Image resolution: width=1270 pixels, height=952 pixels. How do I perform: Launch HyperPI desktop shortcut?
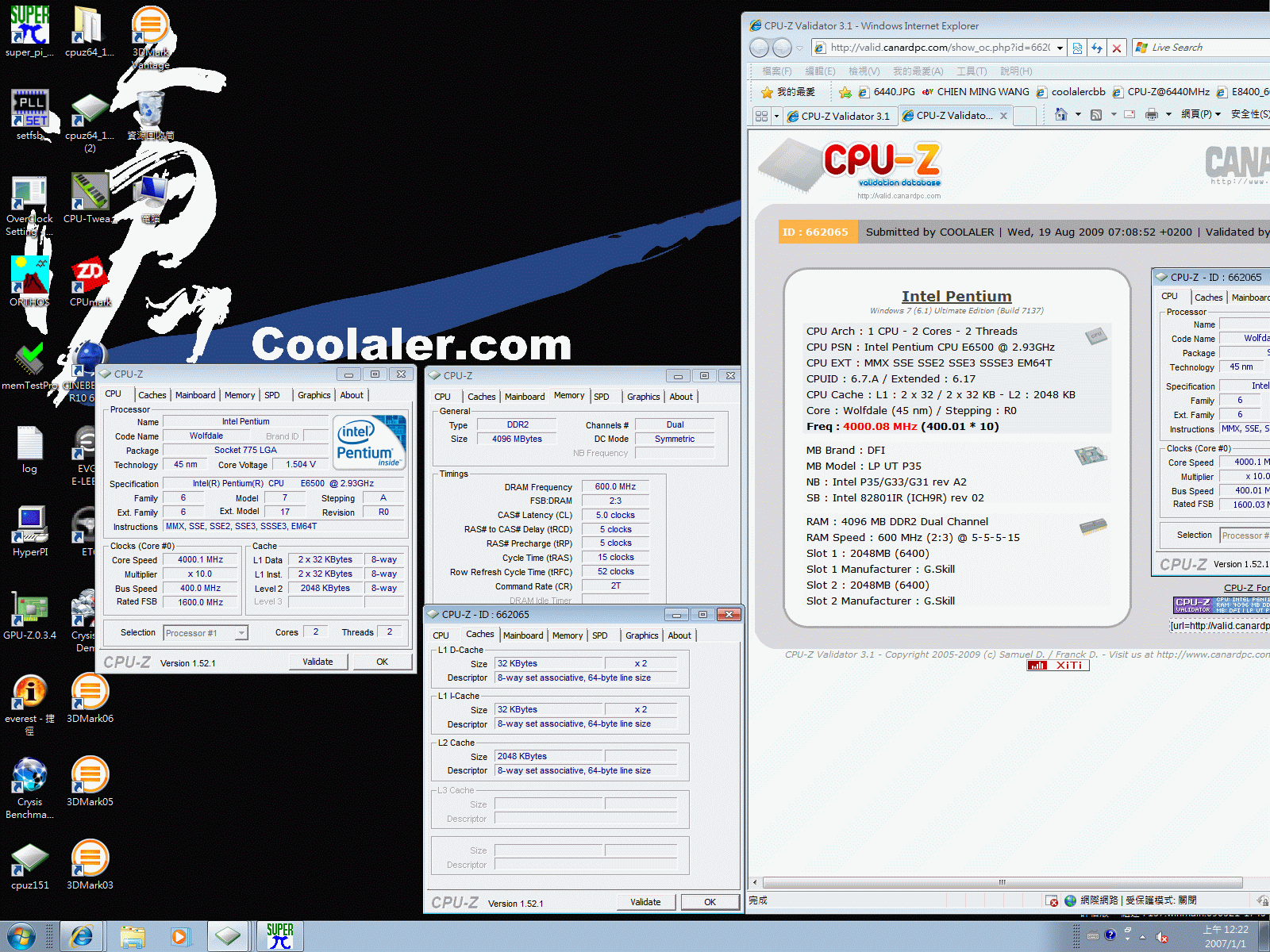pyautogui.click(x=30, y=532)
